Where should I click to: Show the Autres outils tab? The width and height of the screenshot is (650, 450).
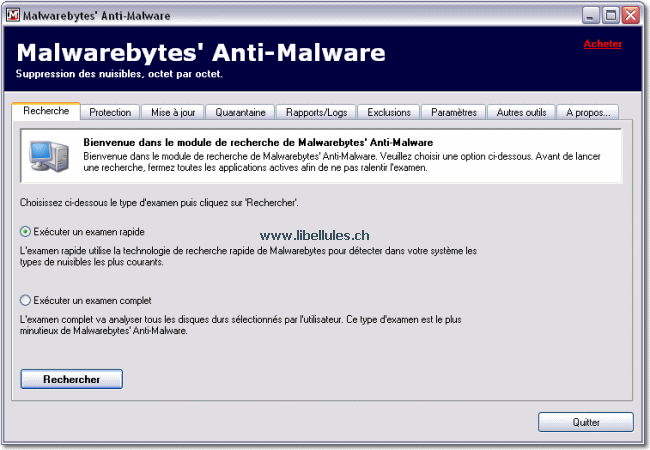coord(521,112)
